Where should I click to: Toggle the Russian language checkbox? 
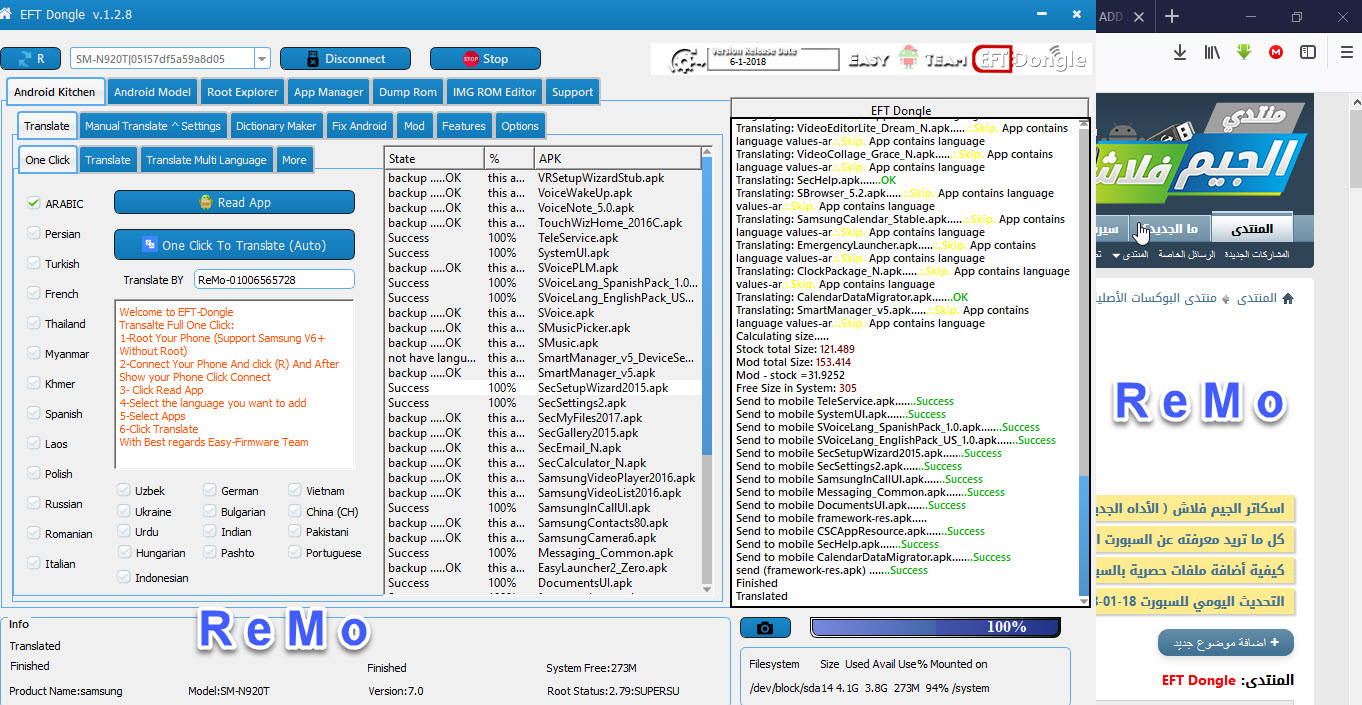tap(34, 503)
